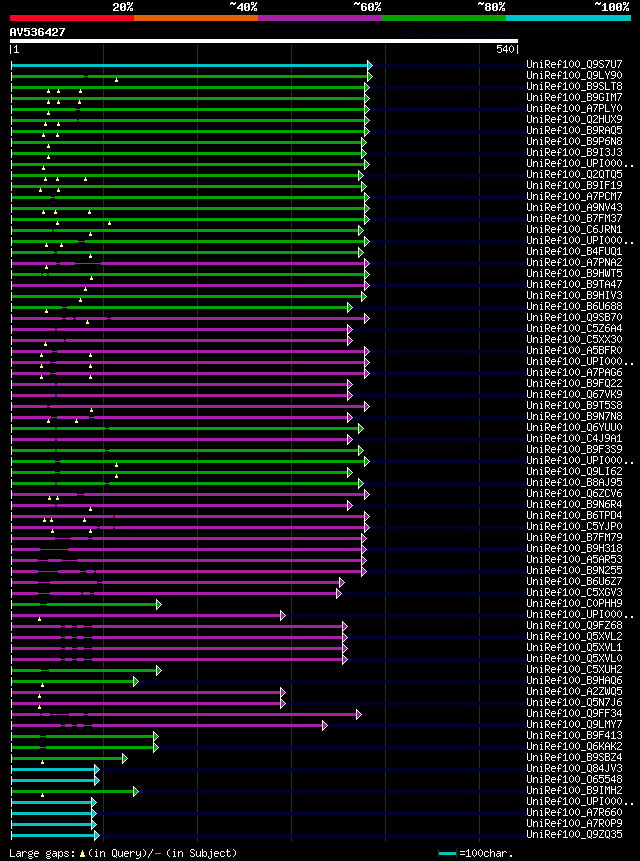The image size is (640, 861).
Task: Select hit UniRef100_Q9LI62
Action: [x=575, y=472]
